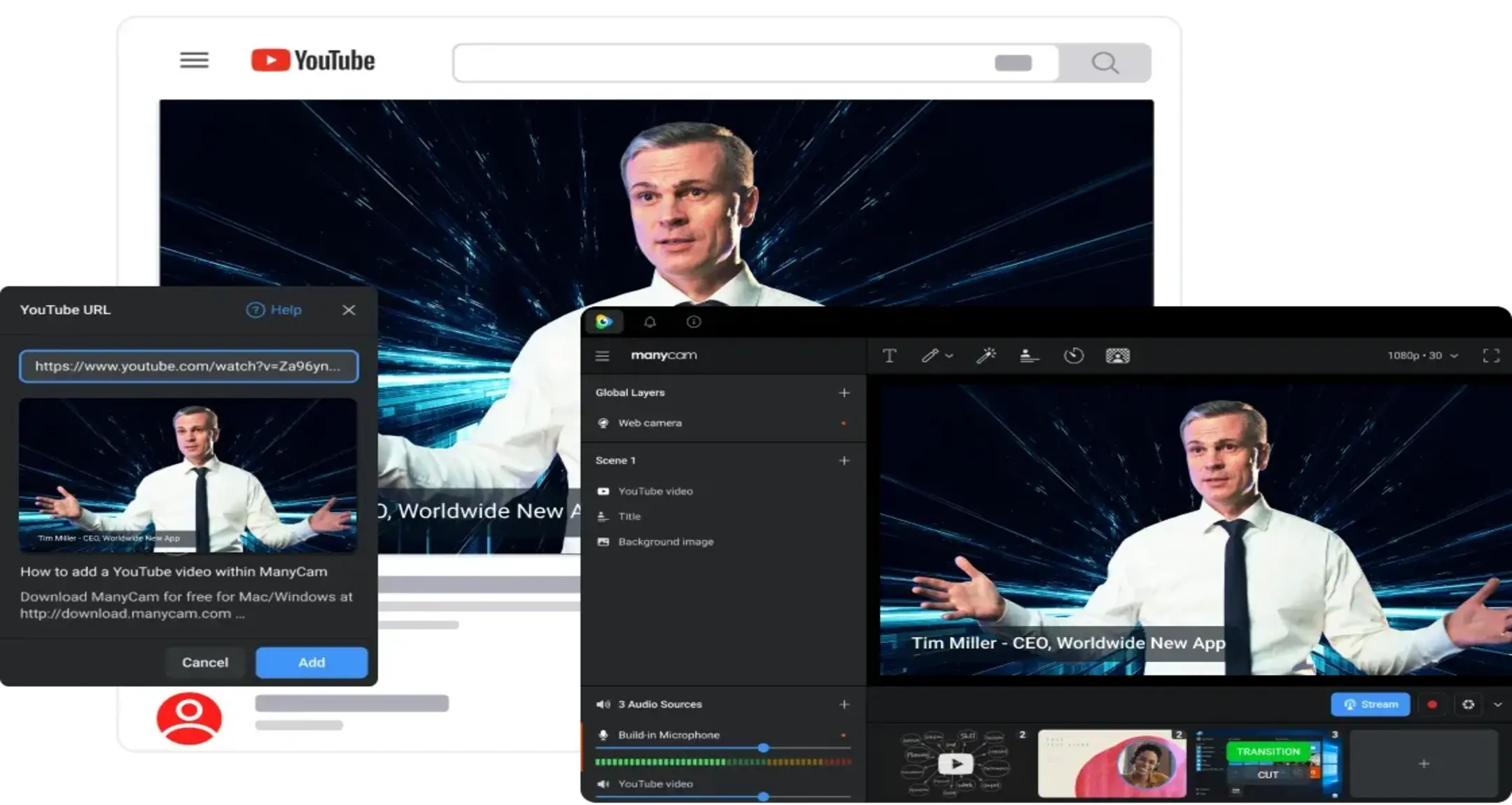Screen dimensions: 1512x805
Task: Mute the YouTube video audio source
Action: coord(603,784)
